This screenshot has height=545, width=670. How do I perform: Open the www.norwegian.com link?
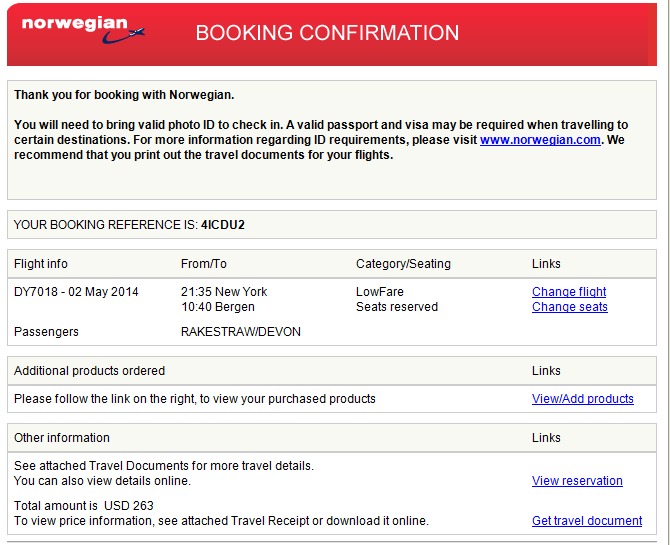540,140
